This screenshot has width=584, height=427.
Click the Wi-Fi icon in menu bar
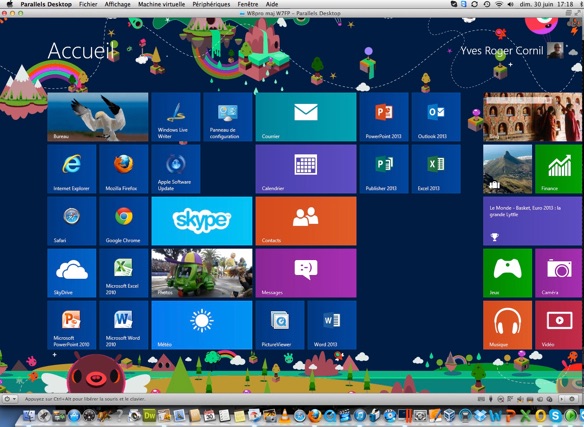[x=499, y=4]
